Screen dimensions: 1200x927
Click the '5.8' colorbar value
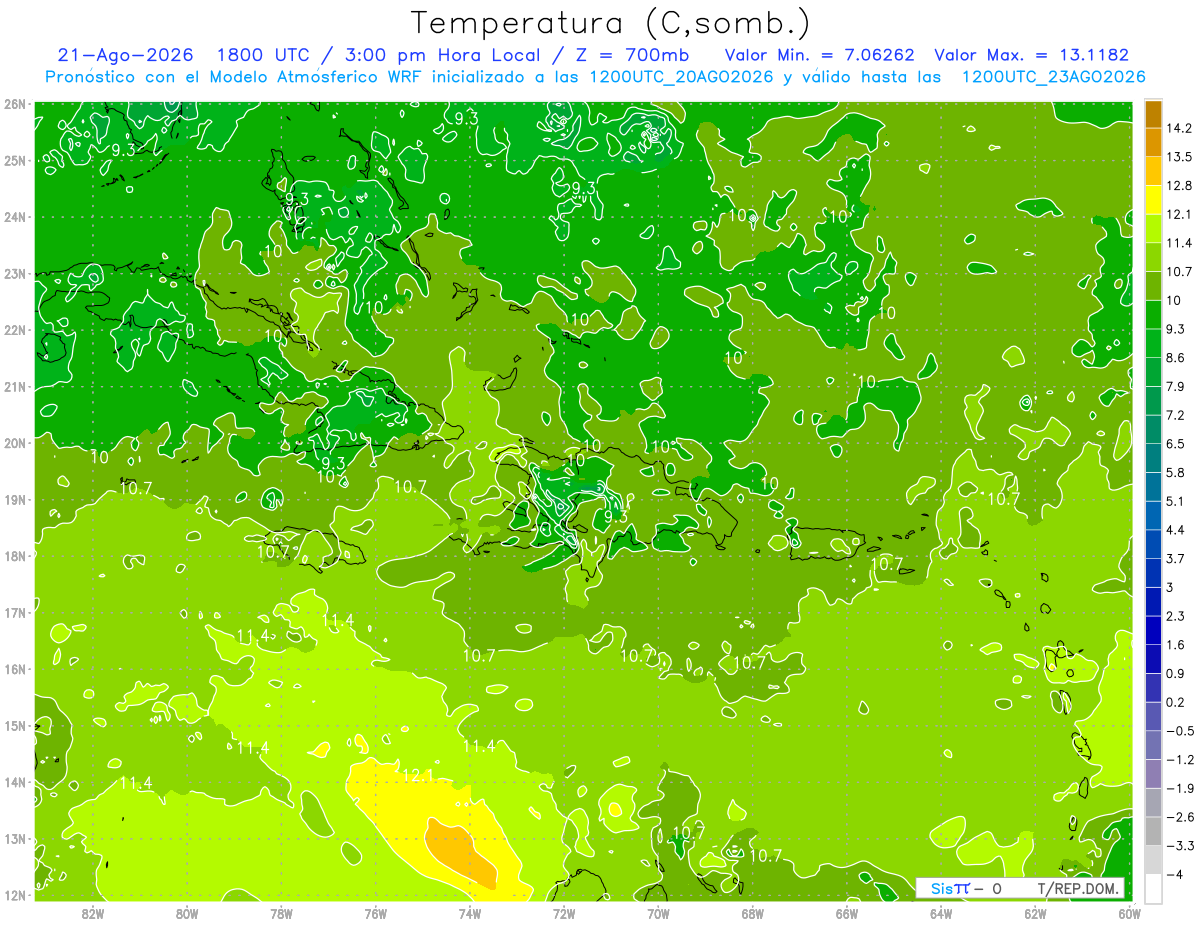point(1176,472)
